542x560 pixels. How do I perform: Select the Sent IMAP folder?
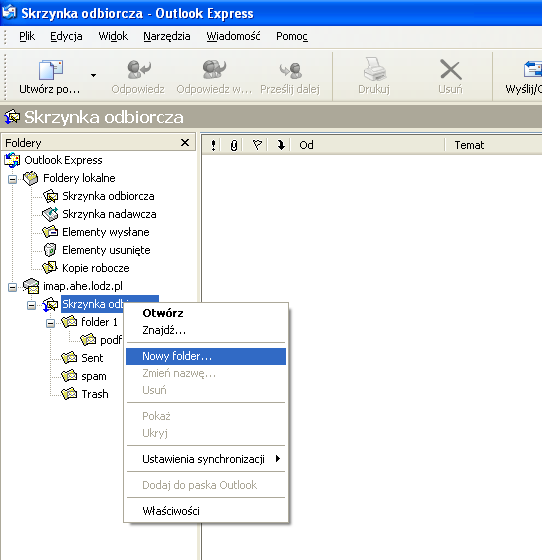[x=92, y=358]
